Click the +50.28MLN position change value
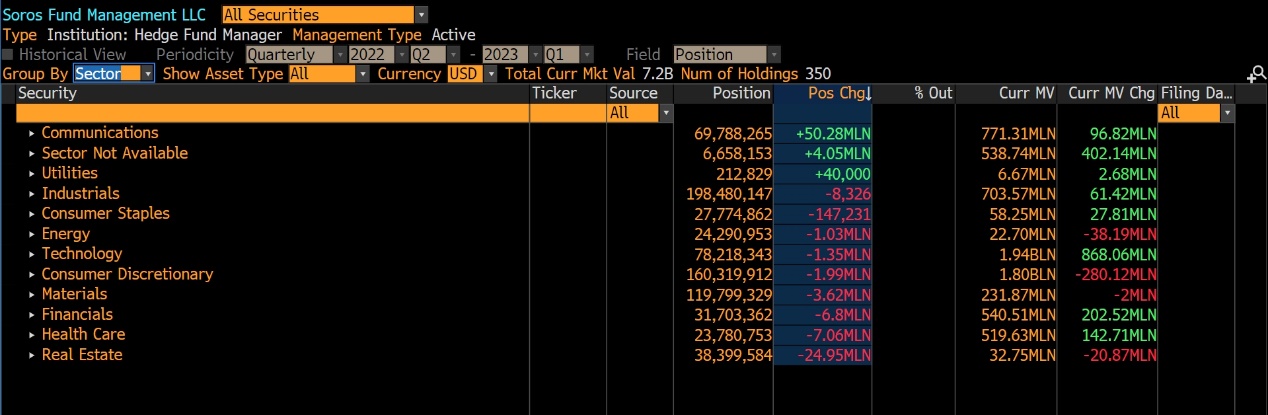The image size is (1268, 415). pos(832,133)
